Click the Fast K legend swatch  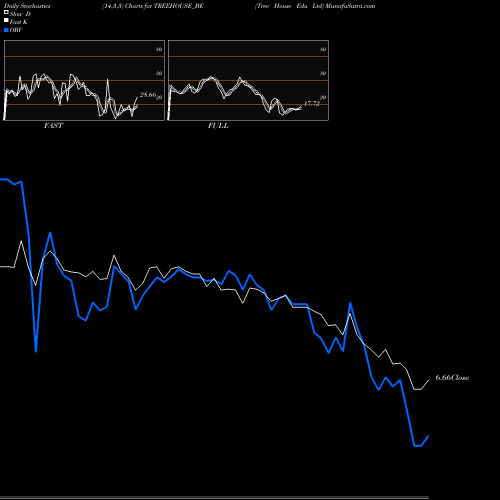pyautogui.click(x=6, y=20)
